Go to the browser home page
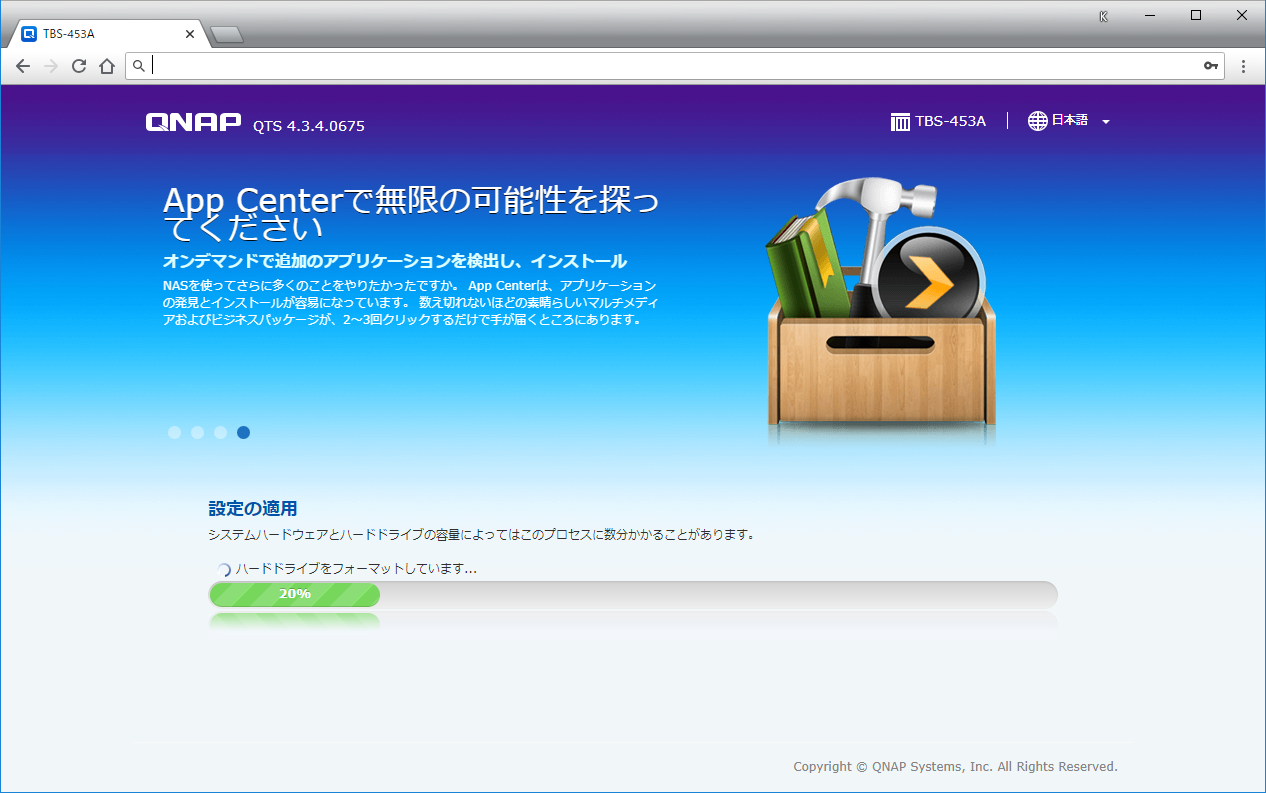The height and width of the screenshot is (793, 1266). [x=107, y=66]
